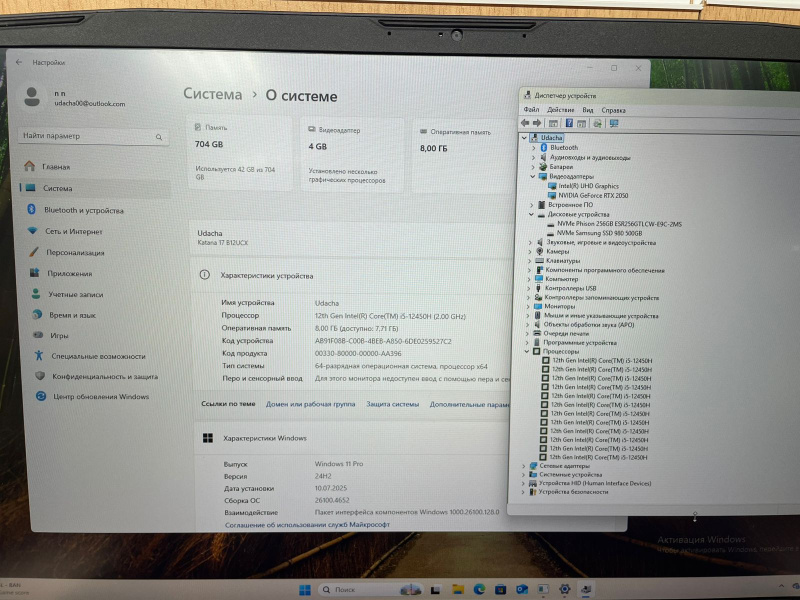The width and height of the screenshot is (800, 600).
Task: Open Конфиденциальность и защита settings
Action: [x=105, y=377]
